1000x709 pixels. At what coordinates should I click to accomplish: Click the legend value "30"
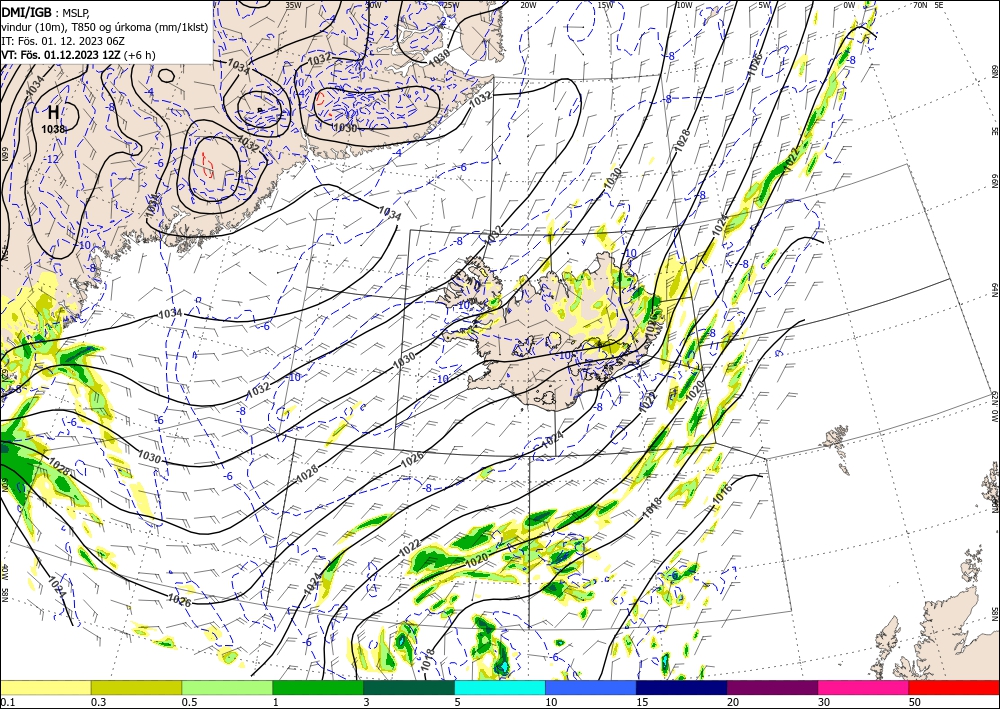824,702
